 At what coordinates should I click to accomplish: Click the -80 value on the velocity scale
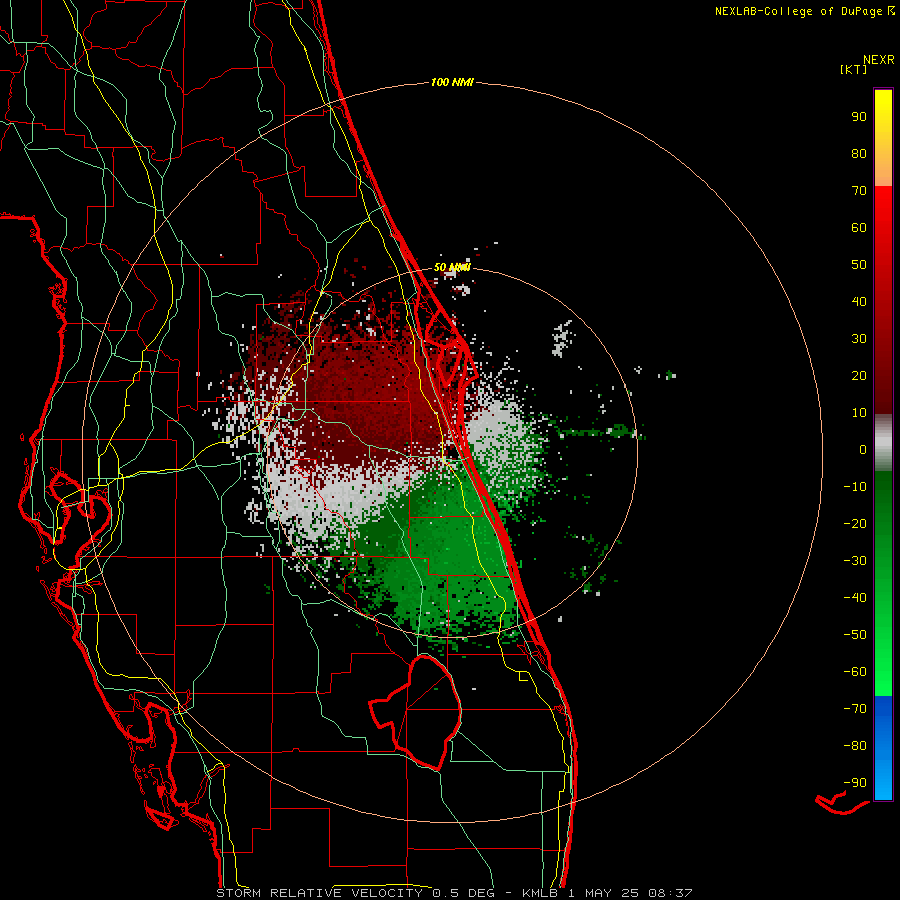855,746
